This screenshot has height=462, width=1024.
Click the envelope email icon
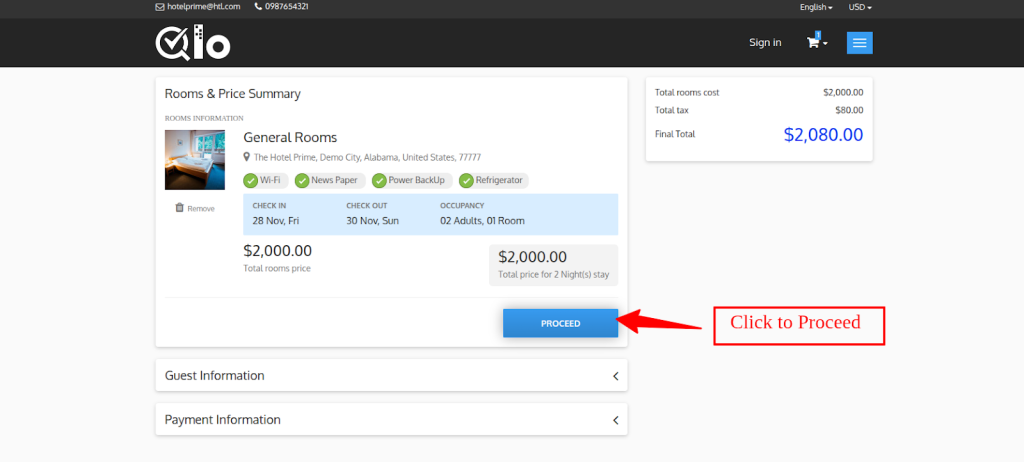pyautogui.click(x=160, y=7)
